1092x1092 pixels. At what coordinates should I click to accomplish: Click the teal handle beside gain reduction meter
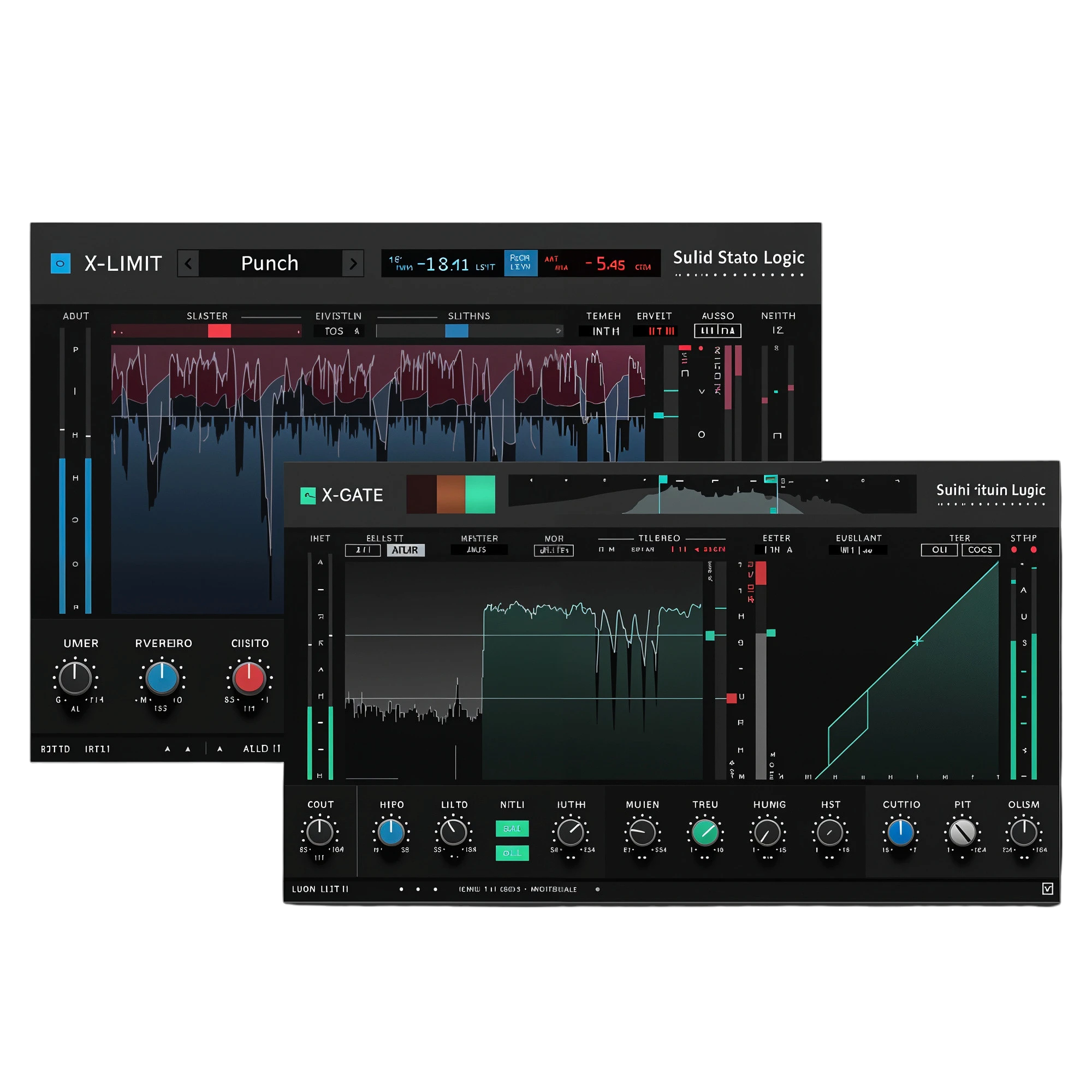[771, 633]
